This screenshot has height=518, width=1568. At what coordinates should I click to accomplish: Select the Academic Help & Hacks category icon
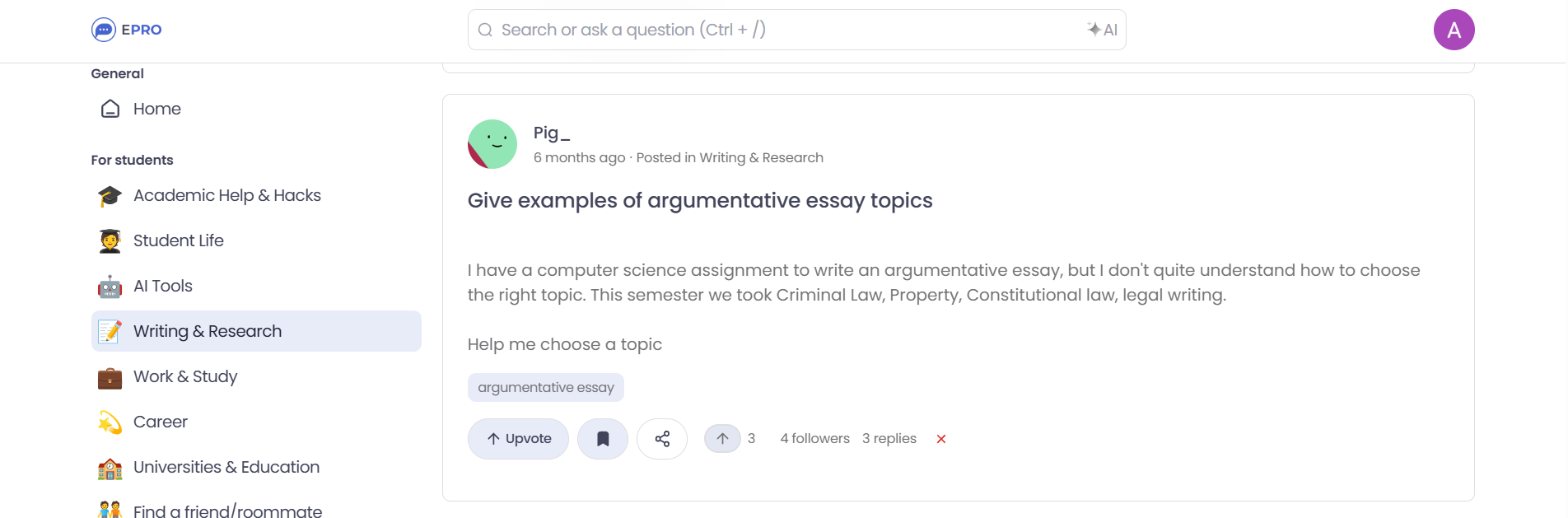click(x=110, y=195)
